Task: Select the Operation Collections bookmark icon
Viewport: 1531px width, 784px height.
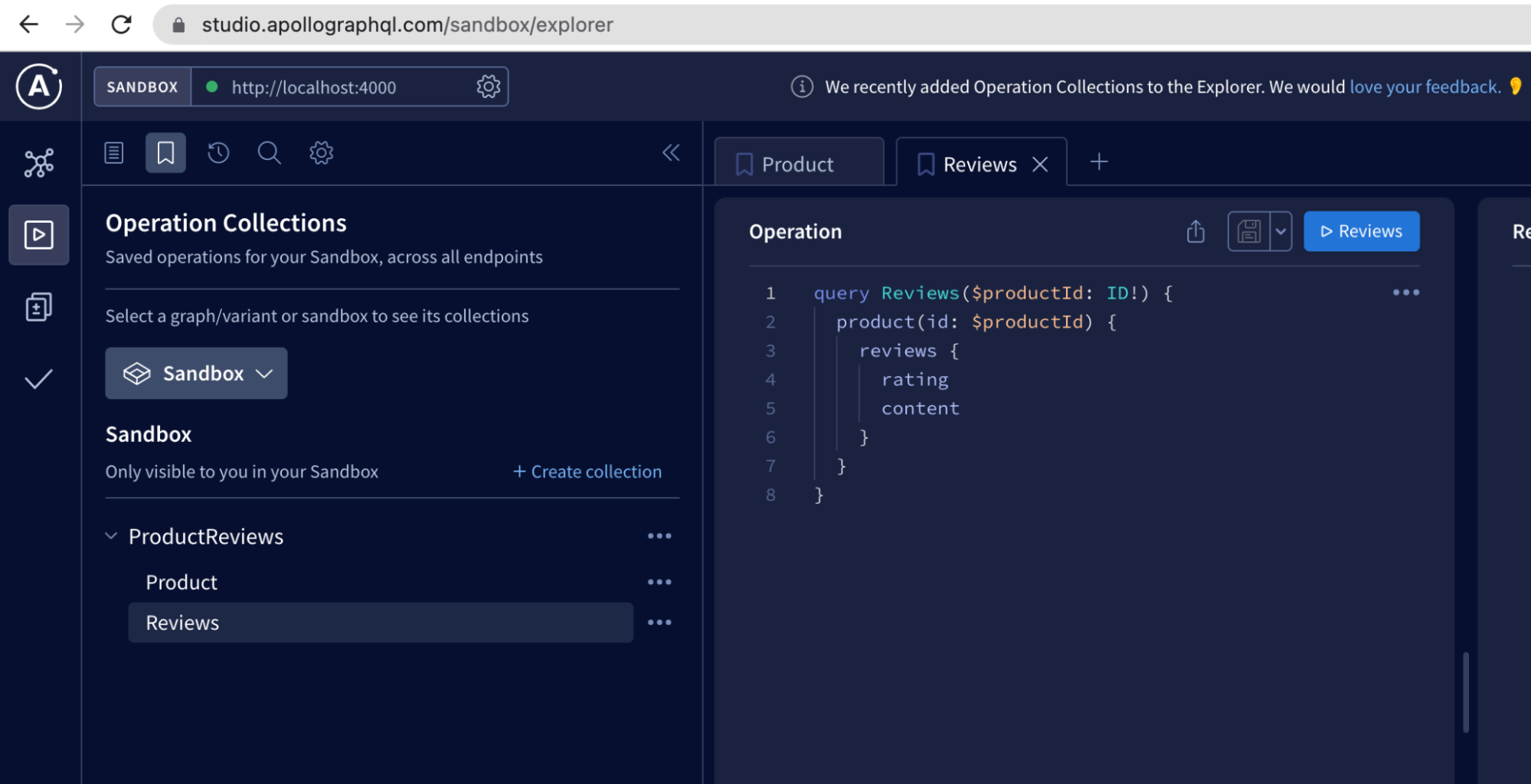Action: point(165,153)
